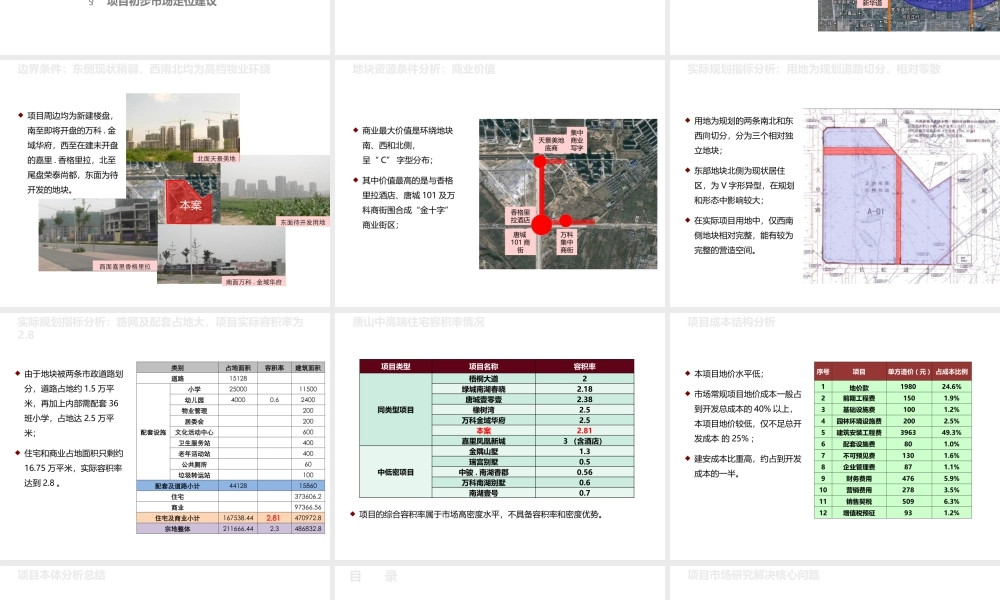Viewport: 1000px width, 600px height.
Task: Click the red 本案 site label
Action: 190,205
